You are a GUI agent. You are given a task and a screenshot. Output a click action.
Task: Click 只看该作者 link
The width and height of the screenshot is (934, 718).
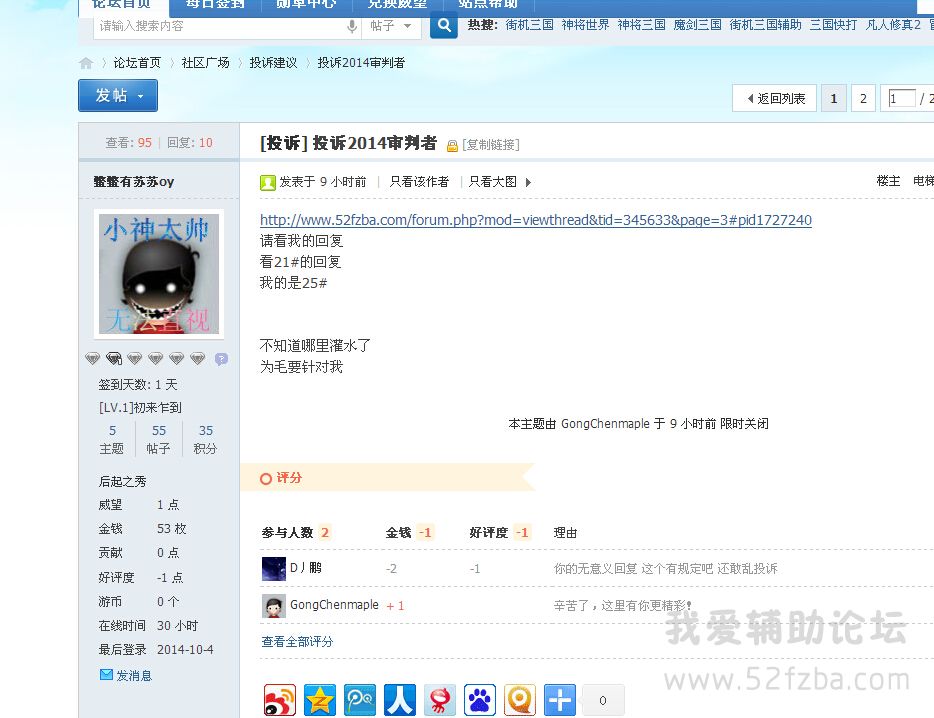[419, 182]
